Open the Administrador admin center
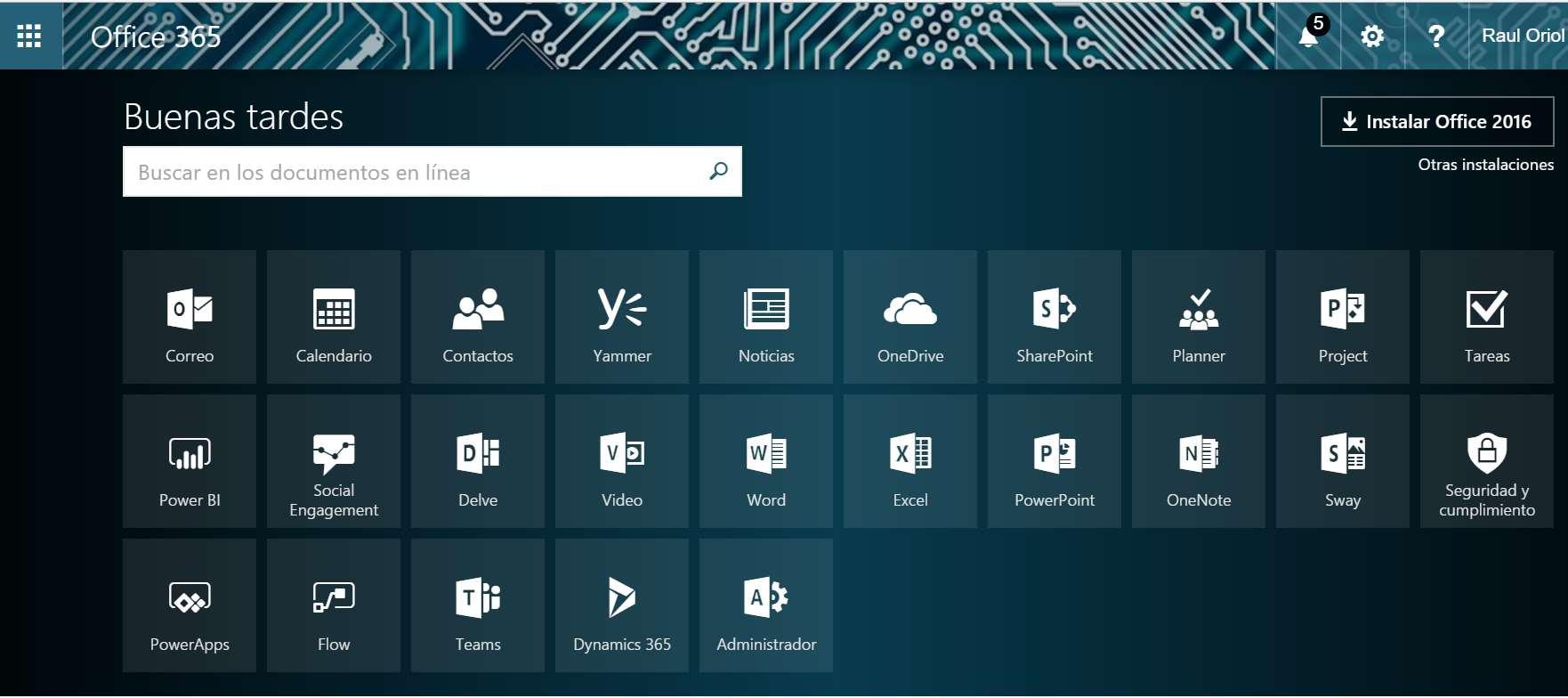The height and width of the screenshot is (698, 1568). 766,605
